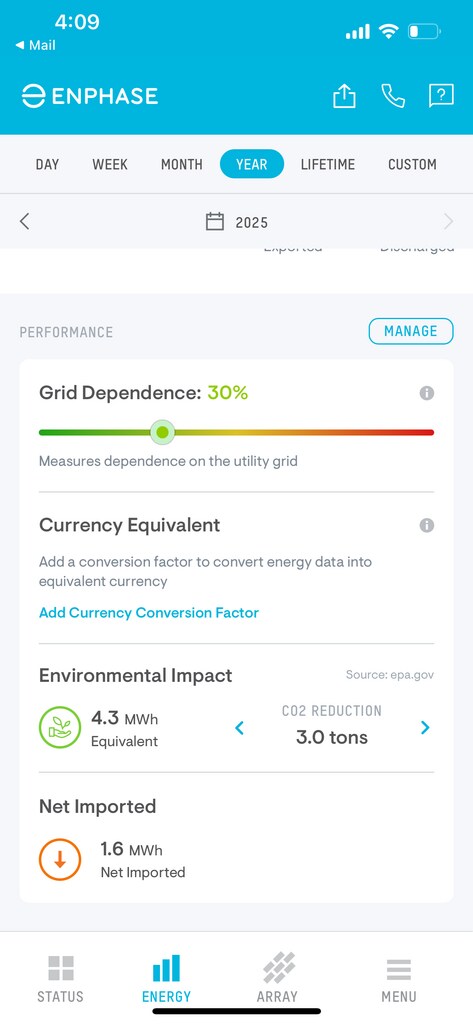This screenshot has height=1024, width=473.
Task: Open Add Currency Conversion Factor link
Action: 149,613
